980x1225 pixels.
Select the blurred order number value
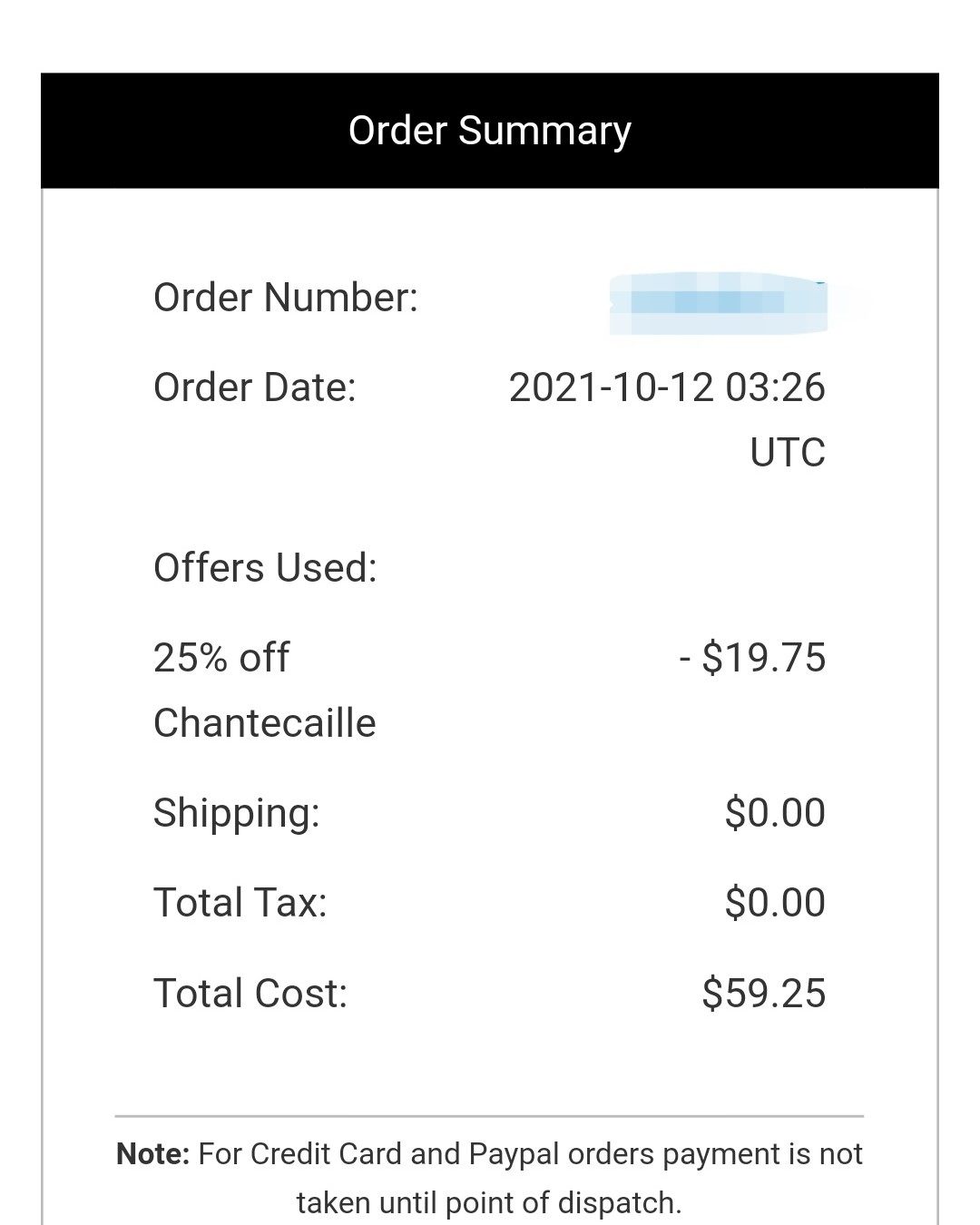719,302
